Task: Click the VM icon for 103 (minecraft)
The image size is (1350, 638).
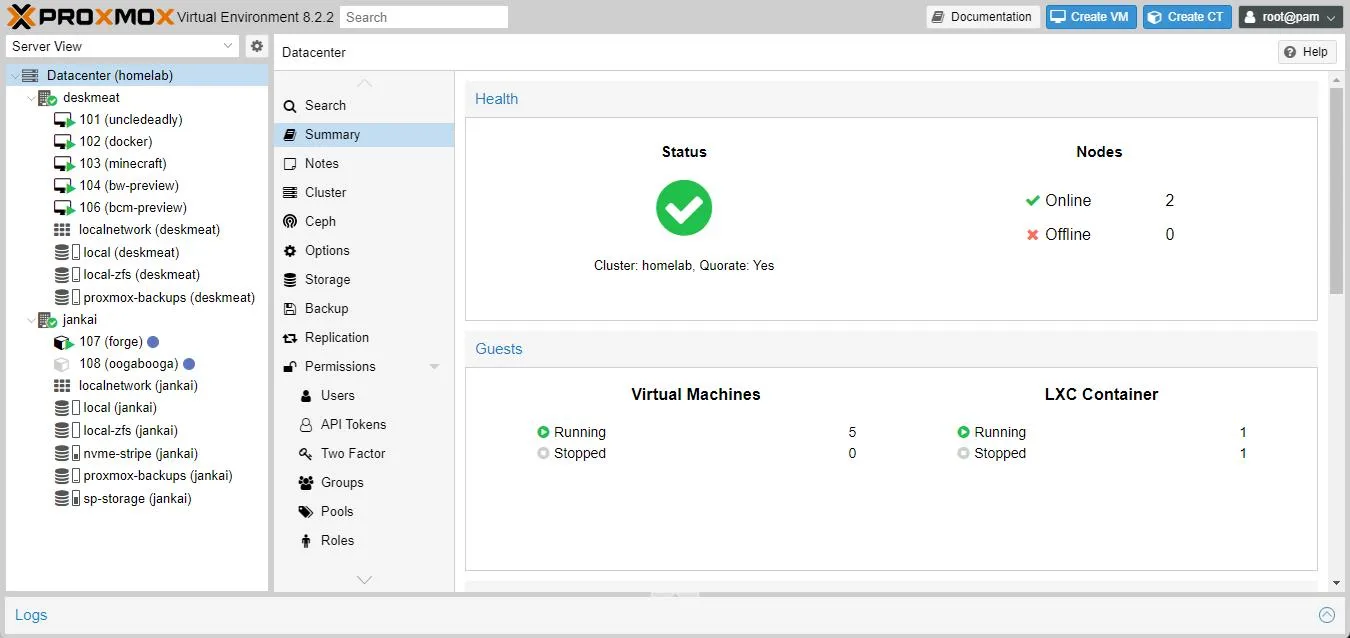Action: click(x=64, y=164)
